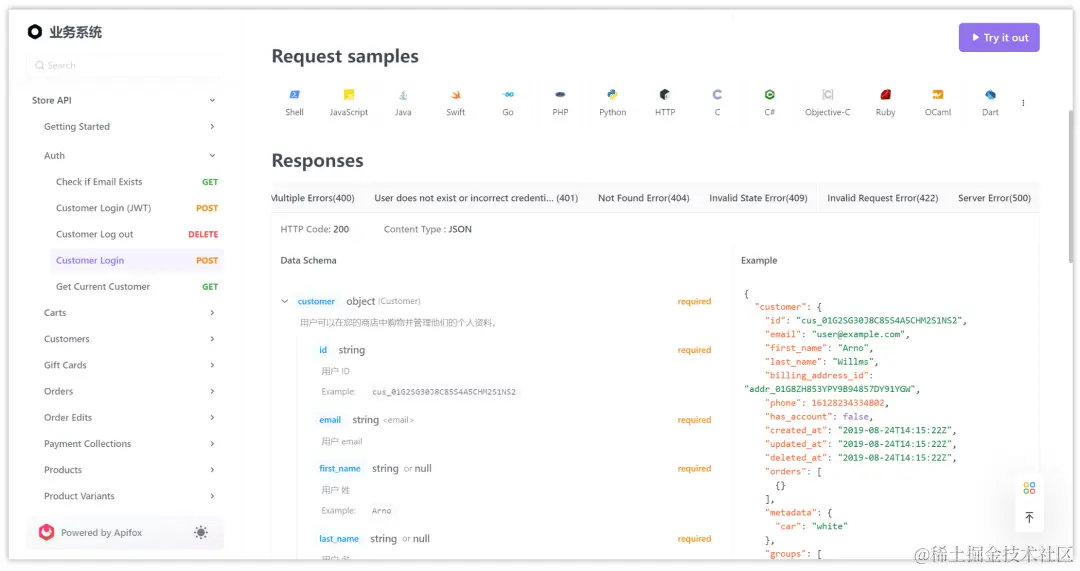The height and width of the screenshot is (571, 1080).
Task: Click the first_name property name
Action: click(340, 468)
